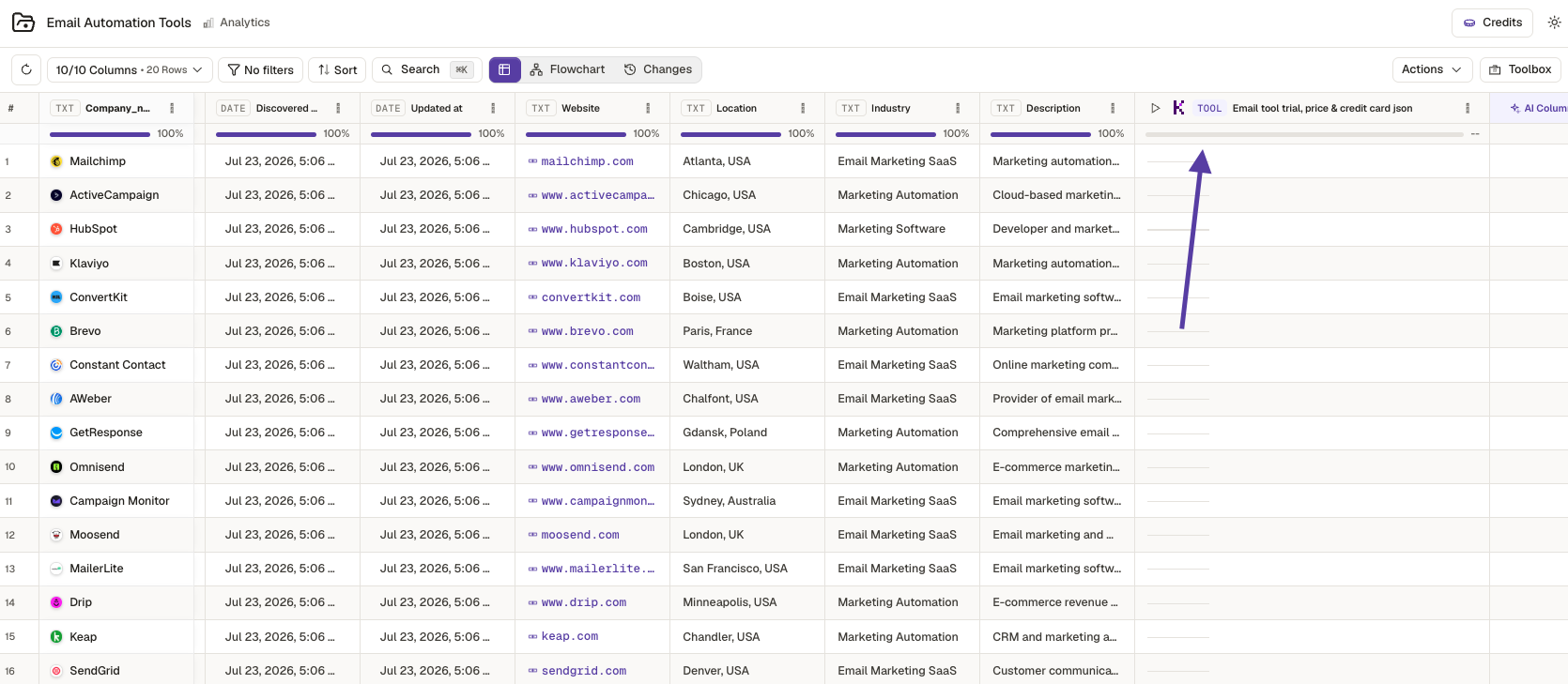Screen dimensions: 1568x684
Task: Run the Email tool trial column play icon
Action: [1155, 108]
